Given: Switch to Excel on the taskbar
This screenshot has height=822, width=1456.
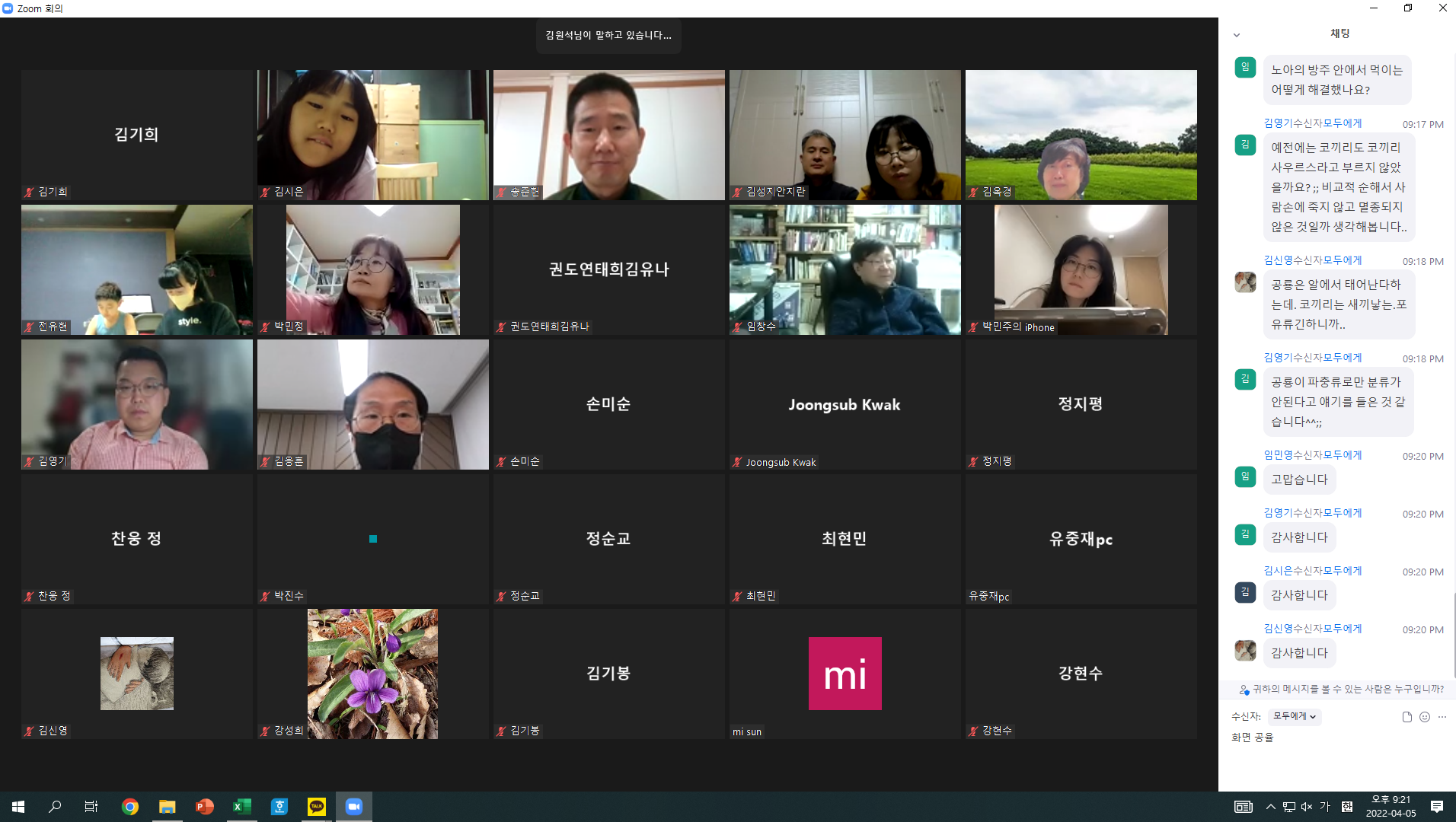Looking at the screenshot, I should coord(242,807).
